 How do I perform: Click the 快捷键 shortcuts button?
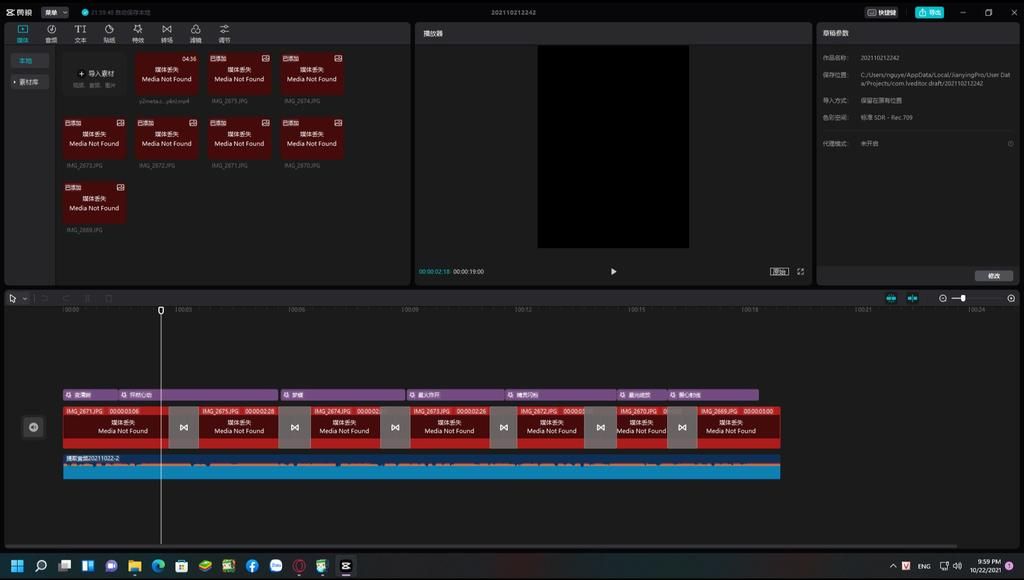tap(882, 12)
